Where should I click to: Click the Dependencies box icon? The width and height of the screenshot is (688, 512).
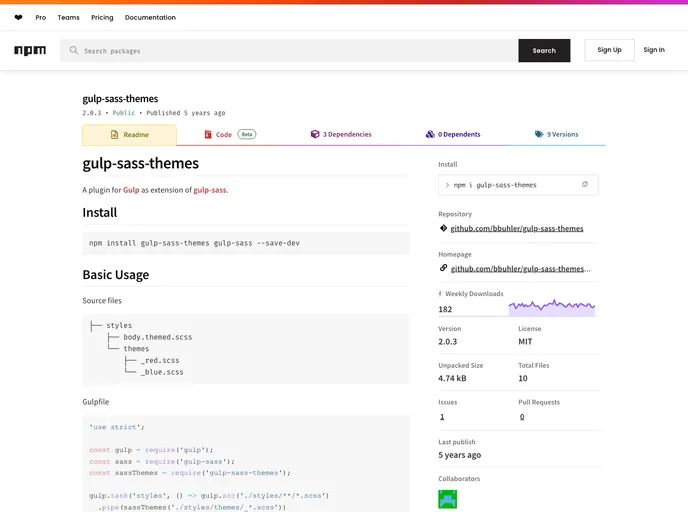(315, 134)
